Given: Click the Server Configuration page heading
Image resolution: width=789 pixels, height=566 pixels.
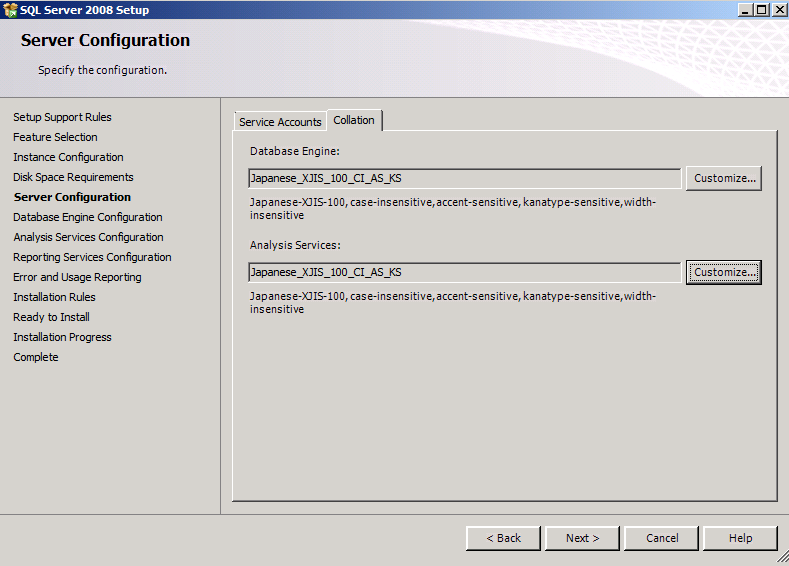Looking at the screenshot, I should 106,40.
